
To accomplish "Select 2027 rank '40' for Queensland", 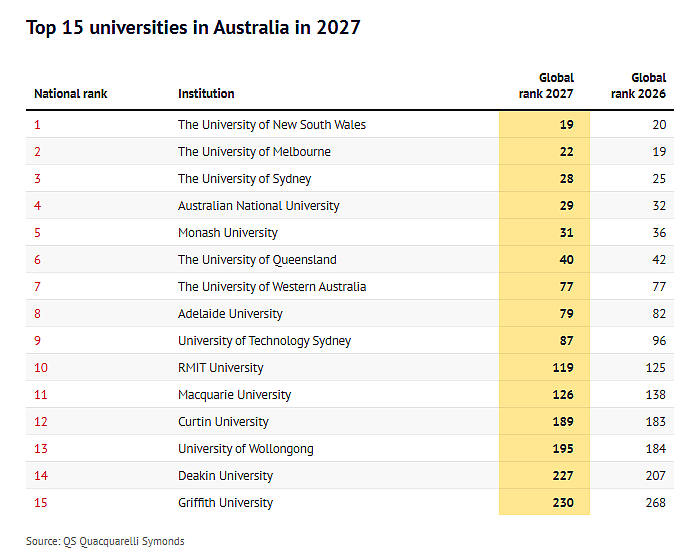I will pyautogui.click(x=566, y=260).
